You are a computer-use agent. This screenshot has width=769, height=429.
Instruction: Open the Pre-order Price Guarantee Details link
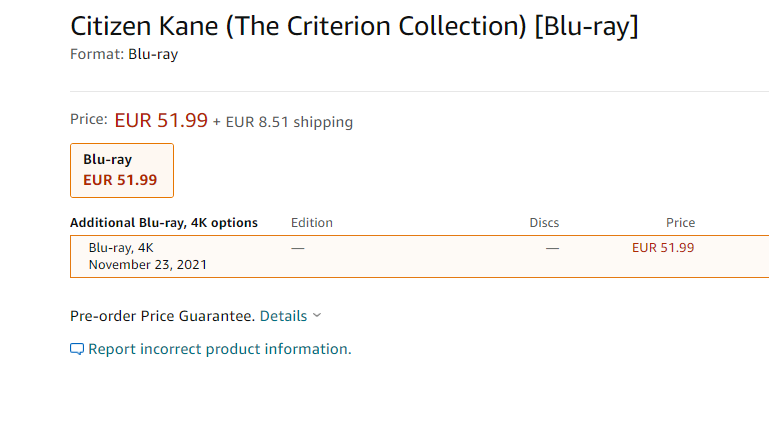[x=283, y=316]
